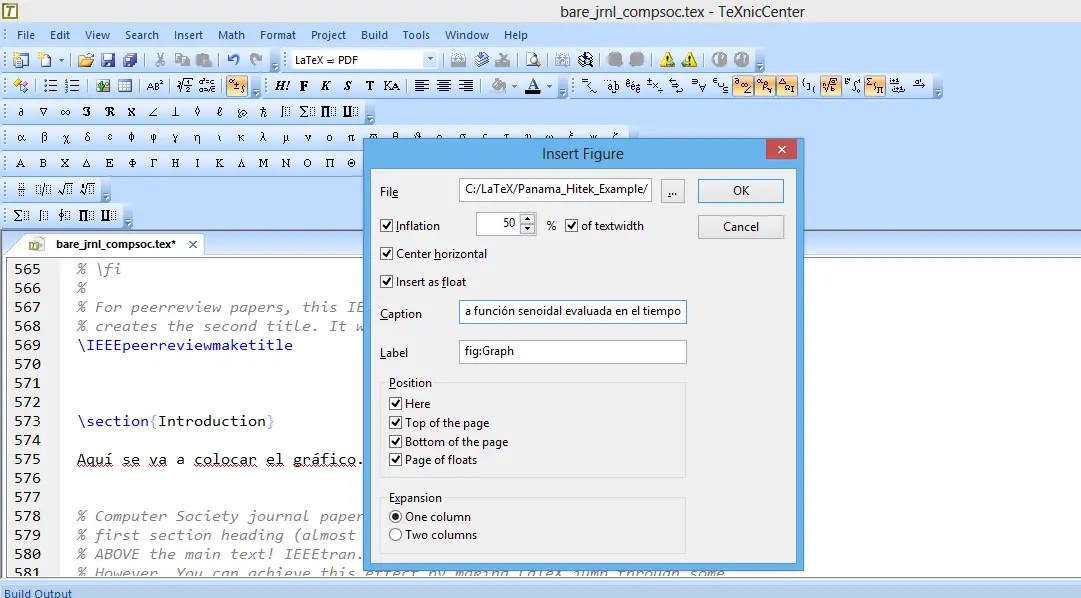Disable the Insert as float option
Viewport: 1081px width, 598px height.
pos(389,281)
